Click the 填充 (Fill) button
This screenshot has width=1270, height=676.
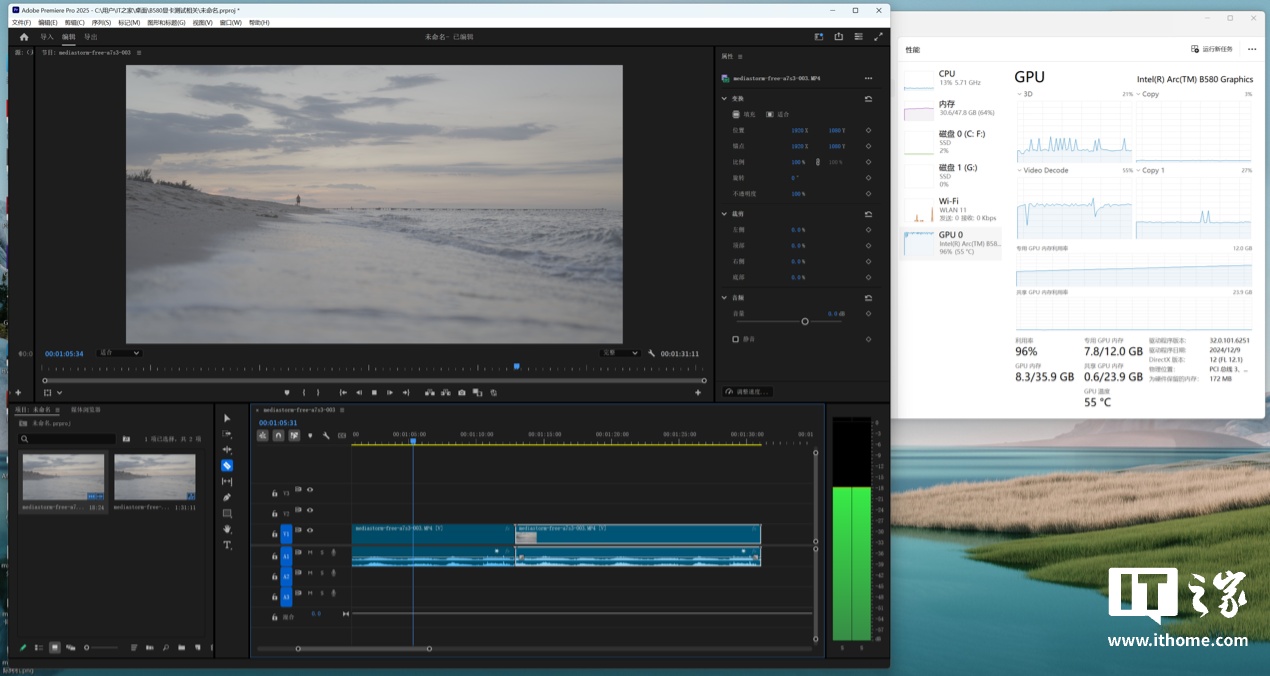742,114
